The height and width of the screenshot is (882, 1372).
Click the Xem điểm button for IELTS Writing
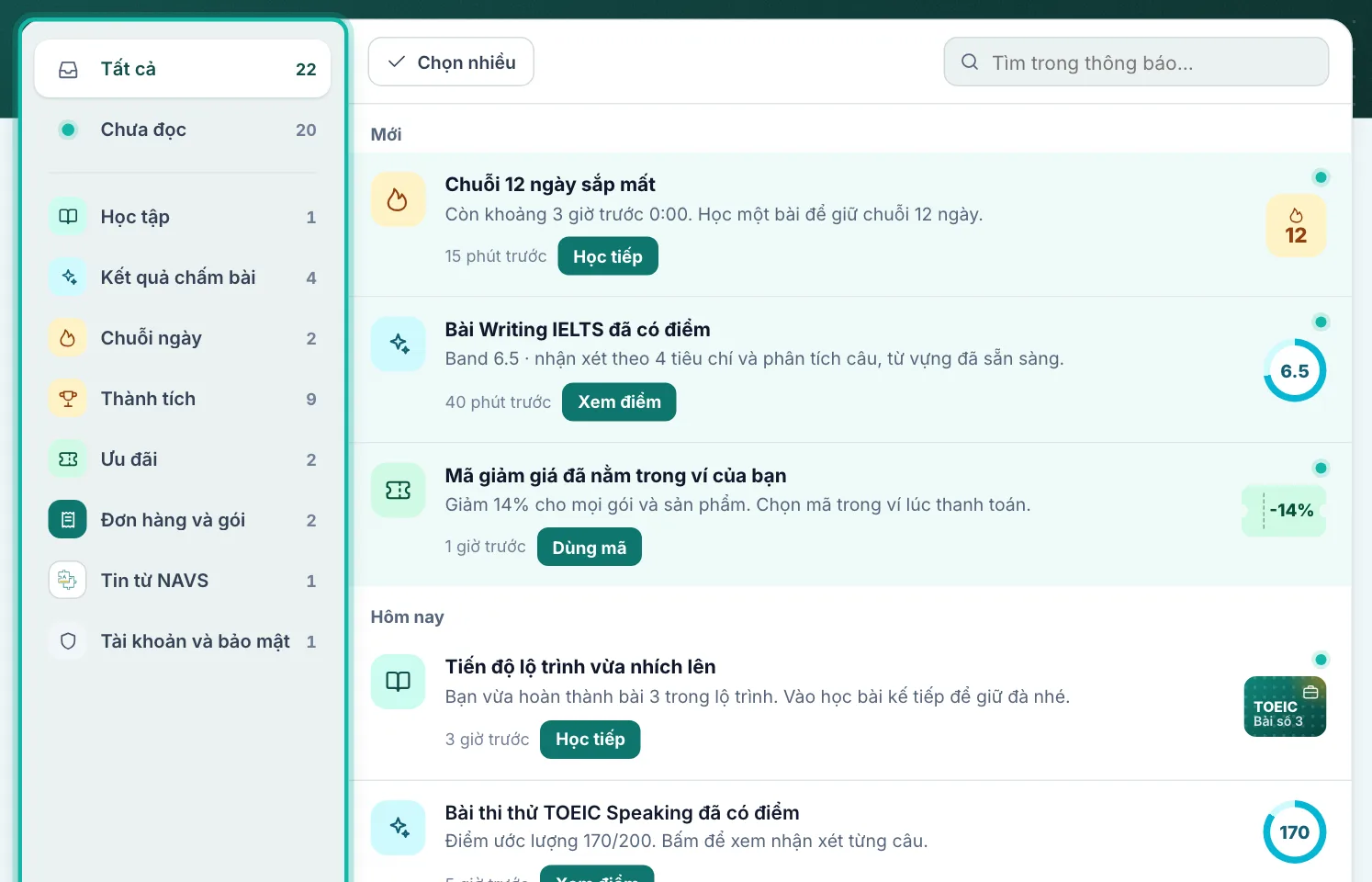click(619, 401)
